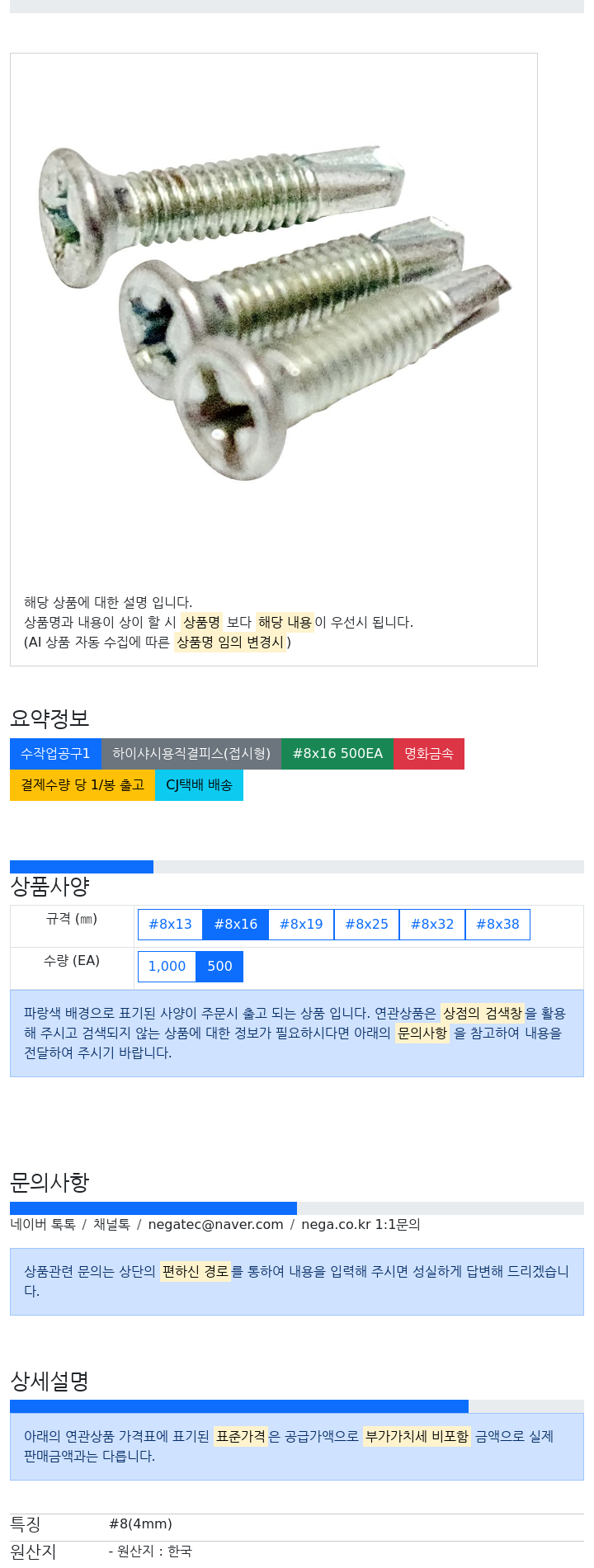
Task: Click the red 명화금속 brand tag
Action: (x=429, y=754)
